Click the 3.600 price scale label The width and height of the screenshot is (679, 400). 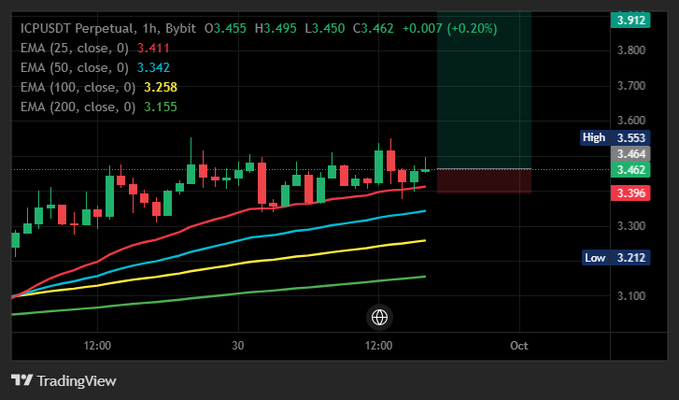[631, 120]
